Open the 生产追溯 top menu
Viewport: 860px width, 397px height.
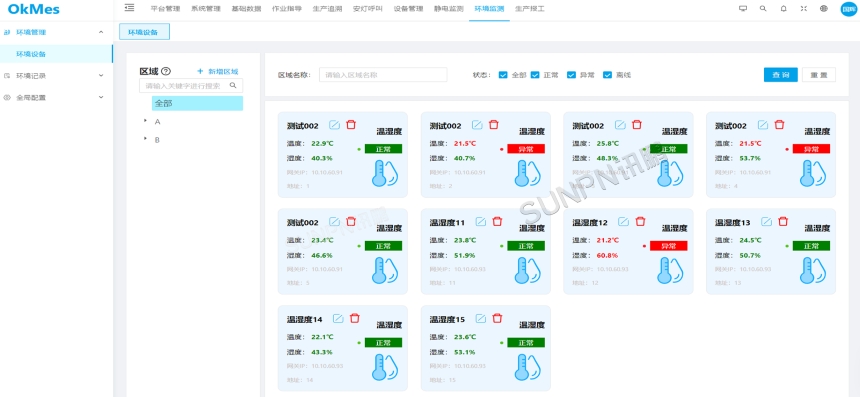[327, 9]
